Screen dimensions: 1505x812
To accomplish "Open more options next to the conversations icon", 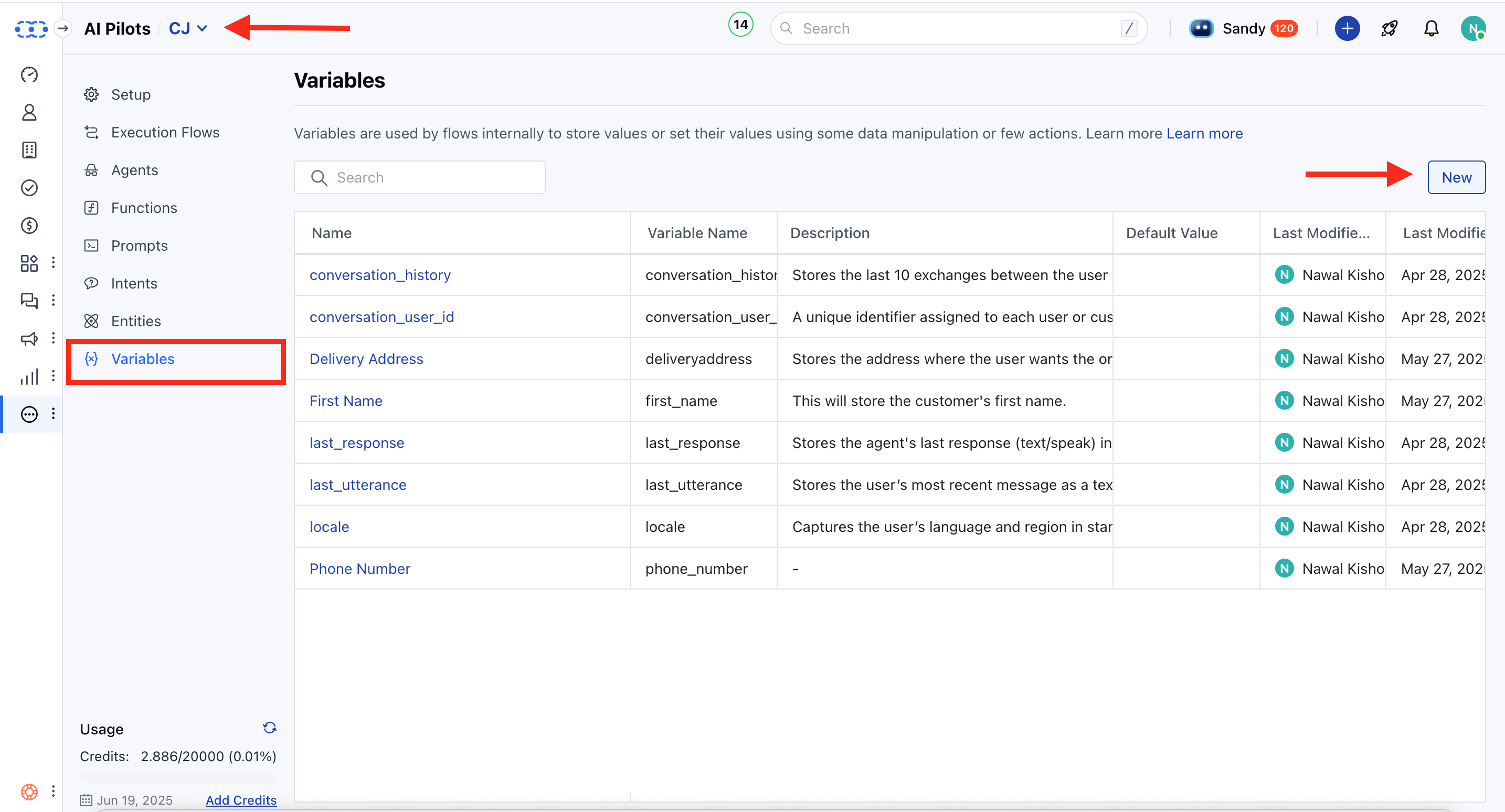I will (x=53, y=300).
